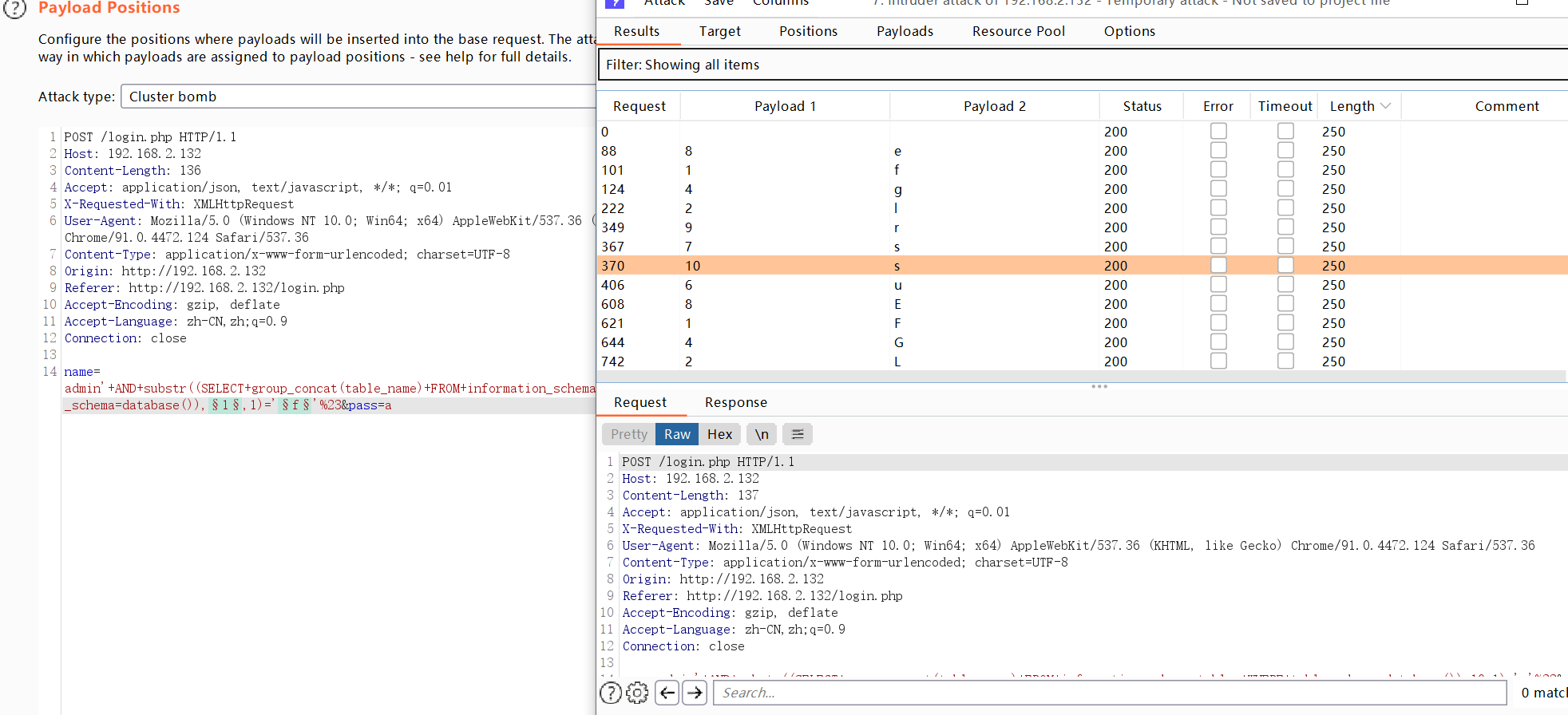Tick Timeout checkbox for request 124
The image size is (1568, 715).
tap(1285, 188)
